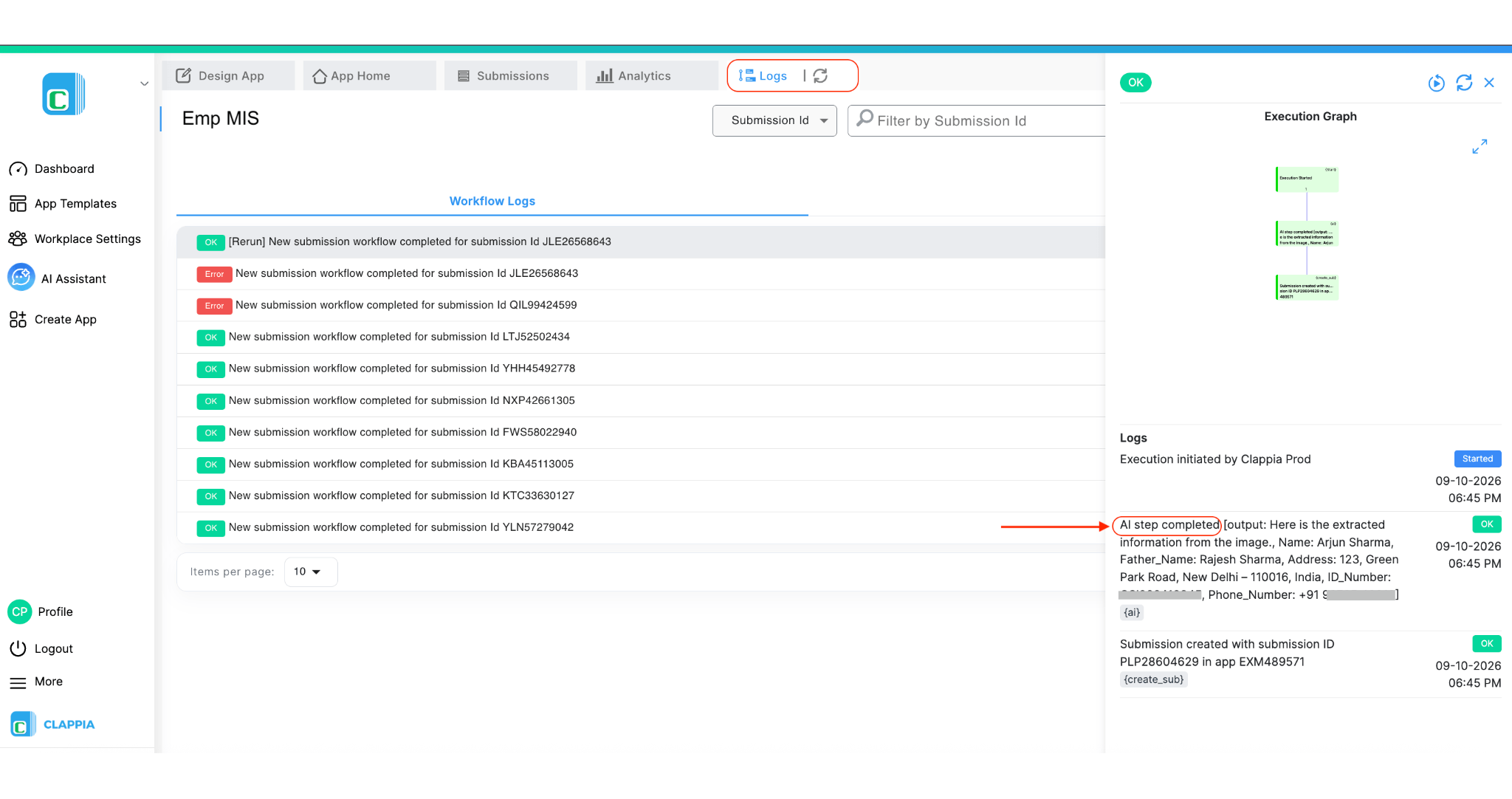Switch to the Design App tab
Screen dimensions: 1512x799
[x=228, y=76]
